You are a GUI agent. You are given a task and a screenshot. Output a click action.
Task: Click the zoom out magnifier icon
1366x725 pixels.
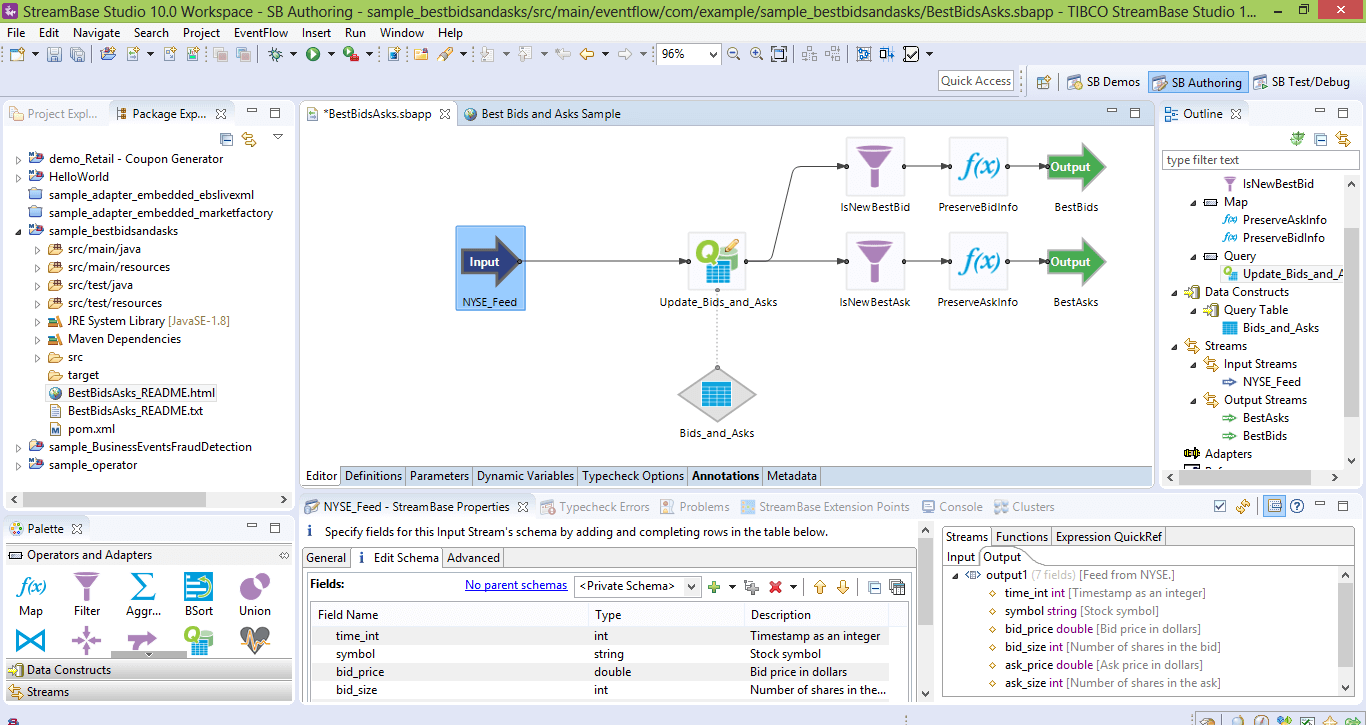[734, 54]
